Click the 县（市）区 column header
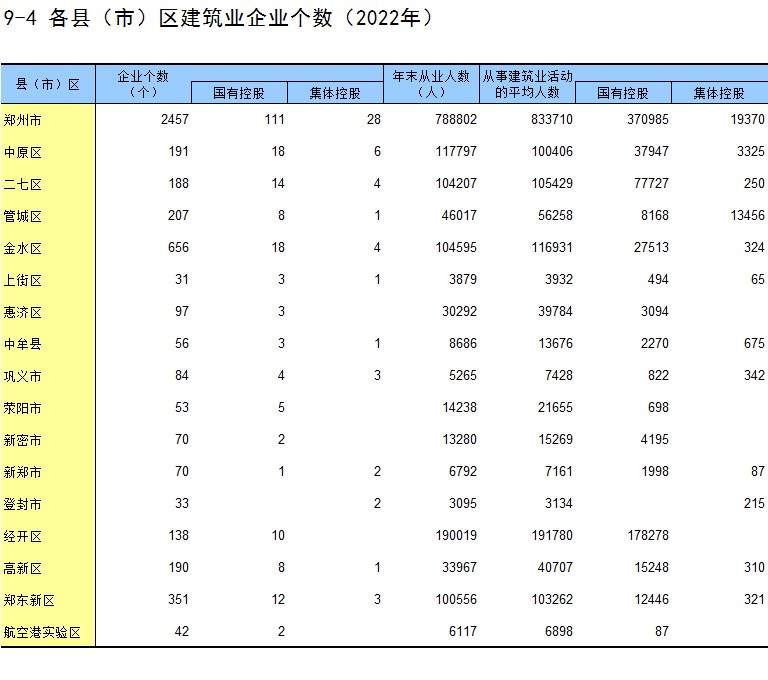Image resolution: width=768 pixels, height=680 pixels. [47, 84]
